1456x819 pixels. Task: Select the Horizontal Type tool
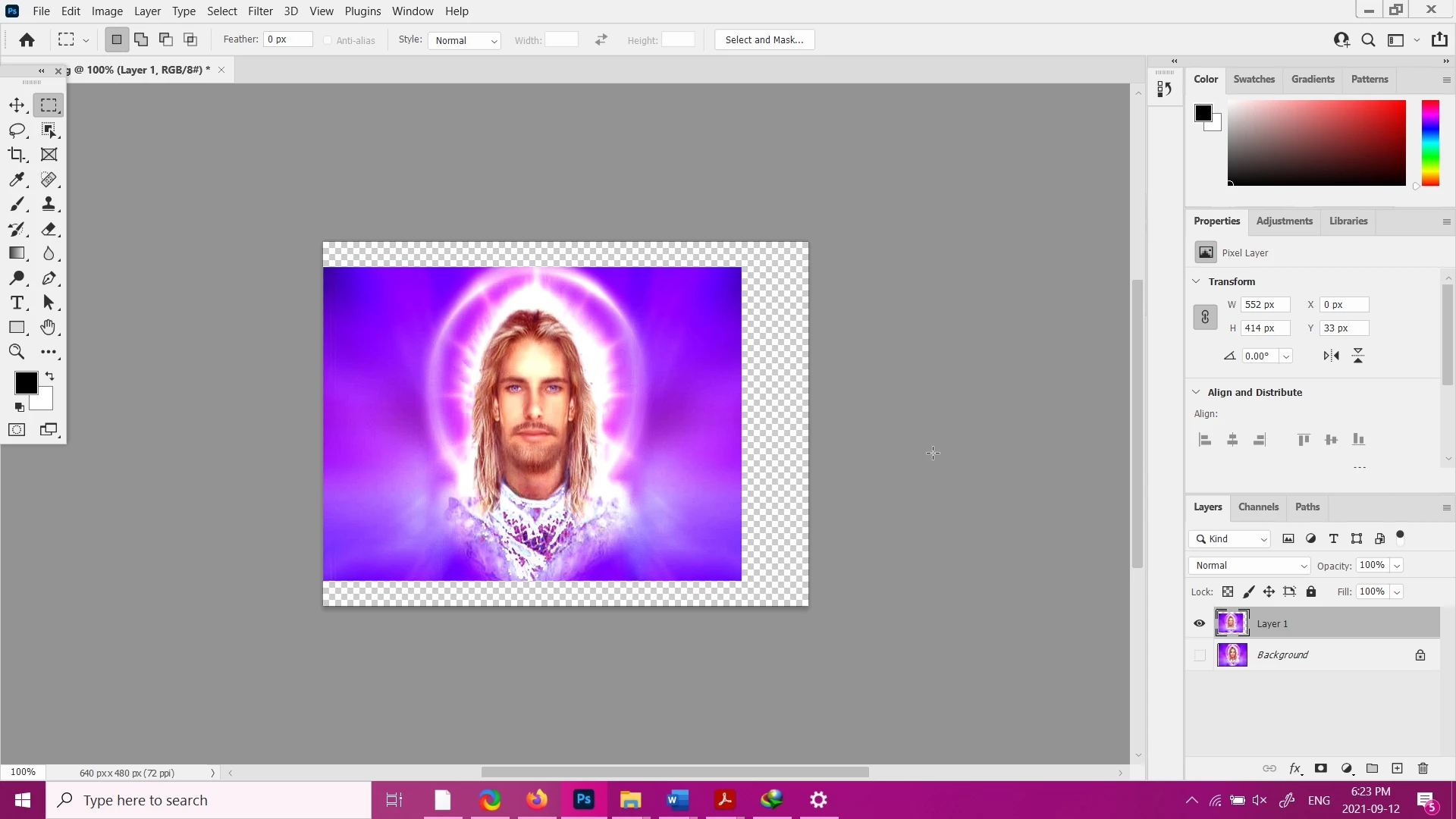17,303
